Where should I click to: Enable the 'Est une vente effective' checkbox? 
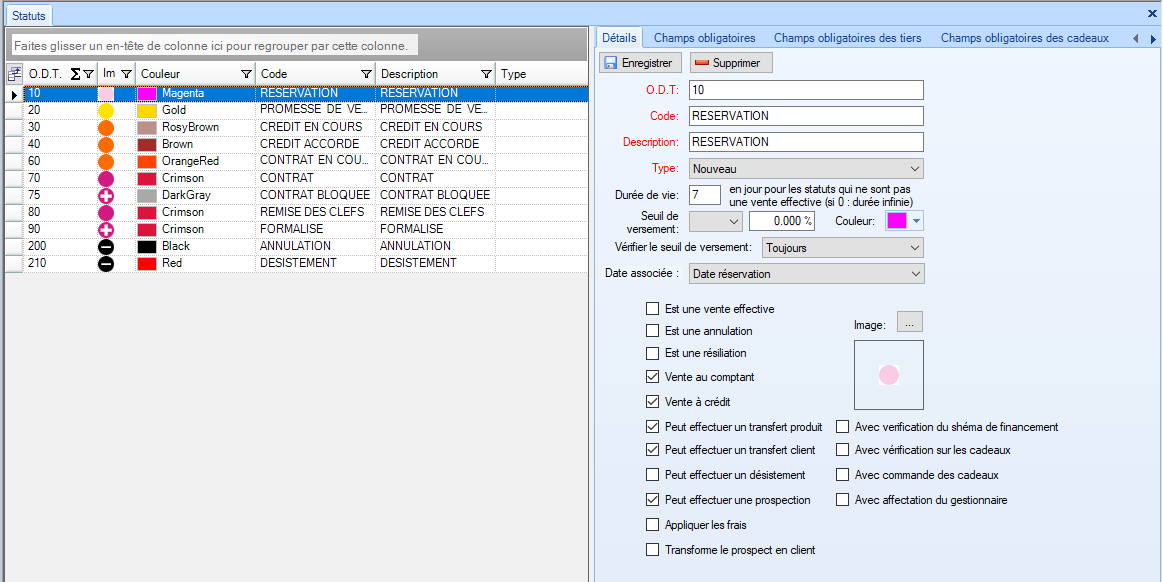[x=653, y=309]
